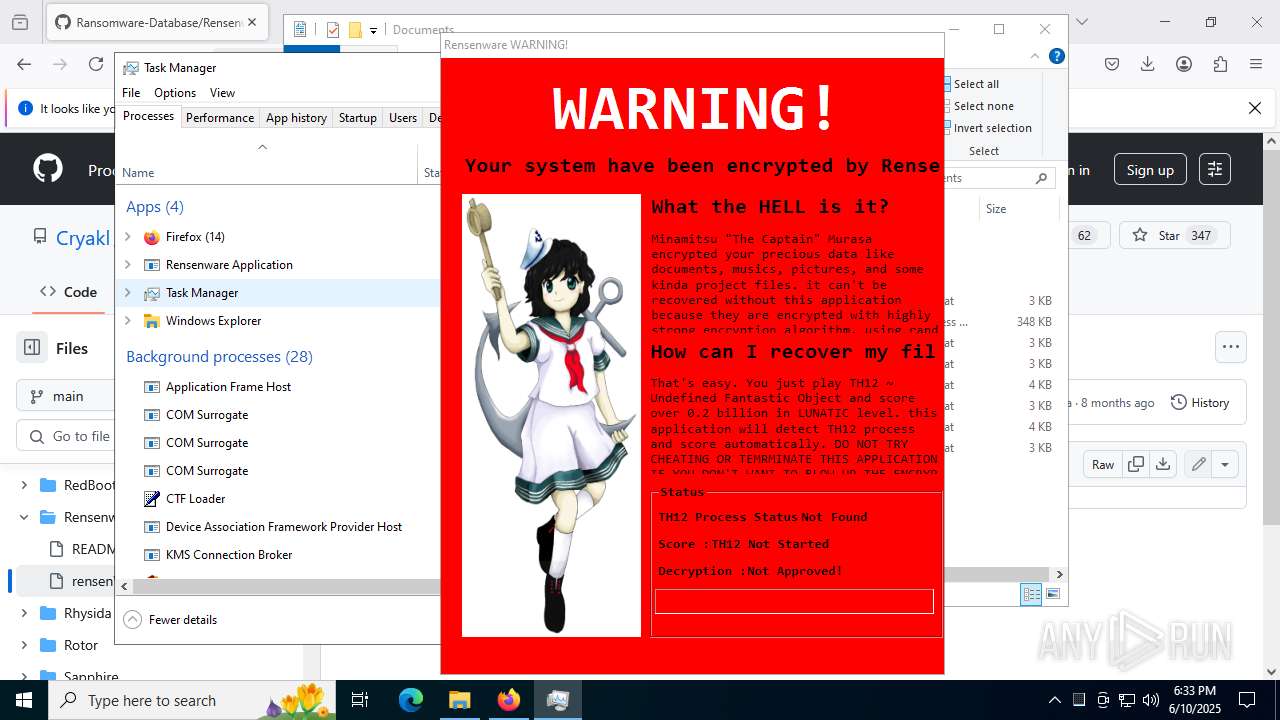Open the three-dot more options button

point(1231,347)
